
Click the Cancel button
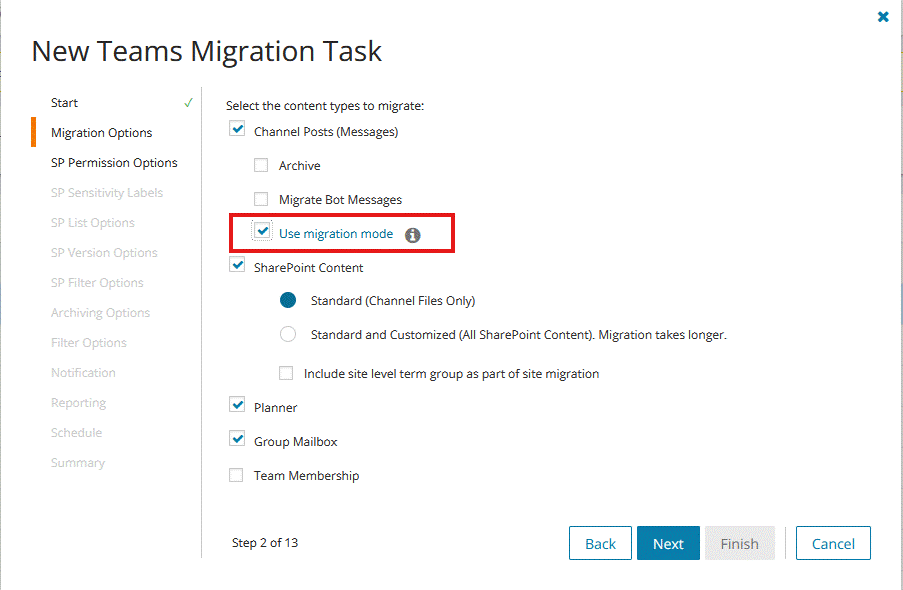[833, 543]
